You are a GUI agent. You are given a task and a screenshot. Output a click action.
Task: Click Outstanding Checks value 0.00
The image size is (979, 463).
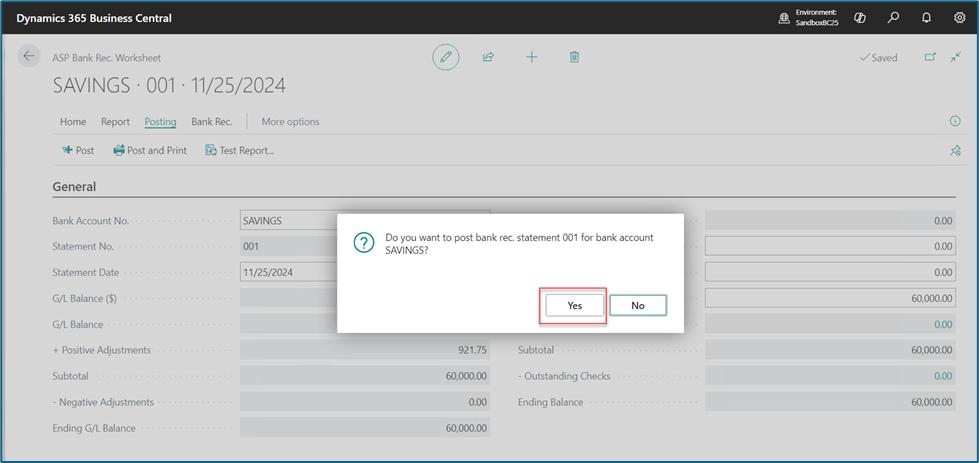830,376
